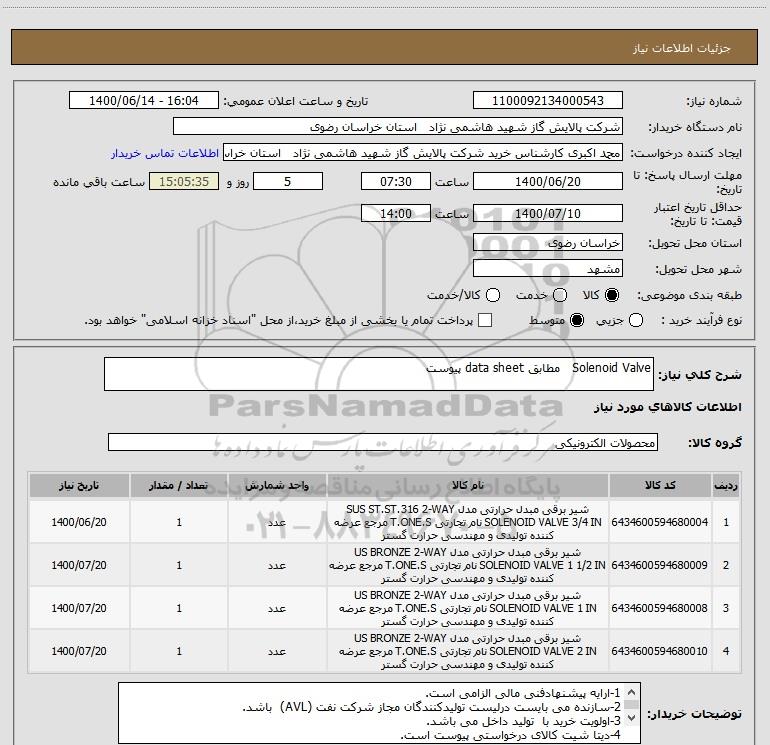Select the خدمت radio button
This screenshot has height=745, width=770.
coord(560,295)
